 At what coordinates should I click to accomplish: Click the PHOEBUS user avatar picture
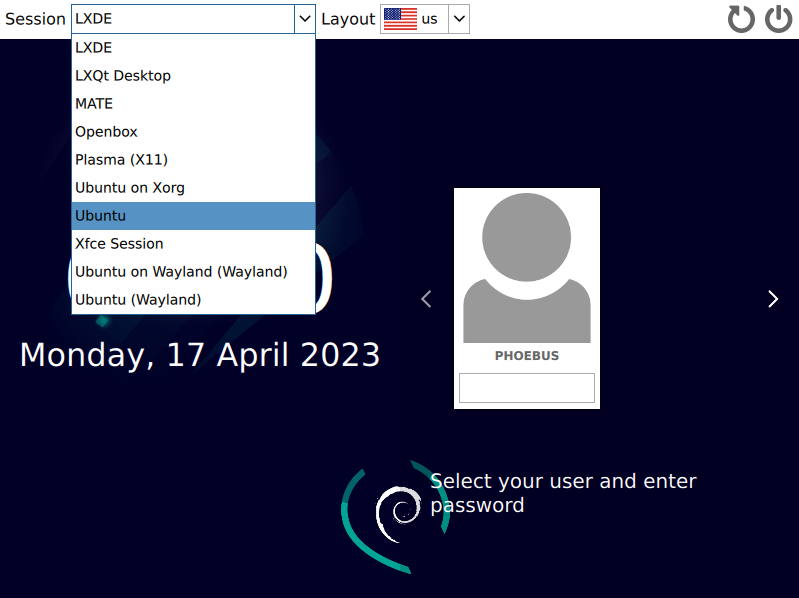pyautogui.click(x=527, y=267)
